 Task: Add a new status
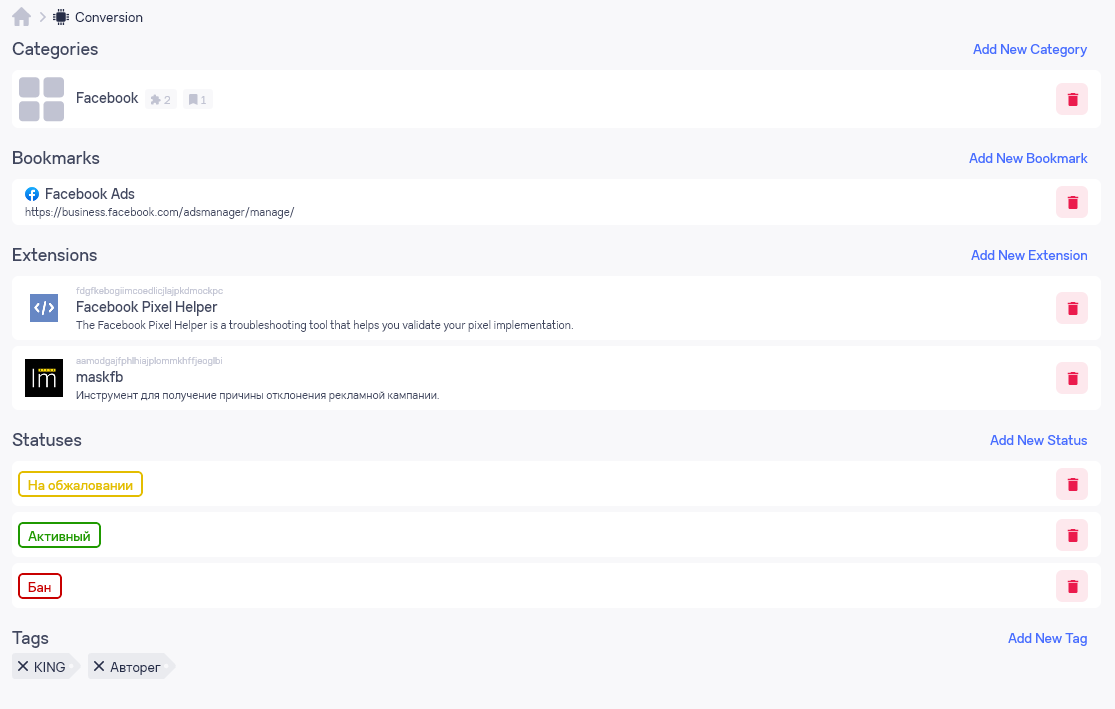point(1038,439)
